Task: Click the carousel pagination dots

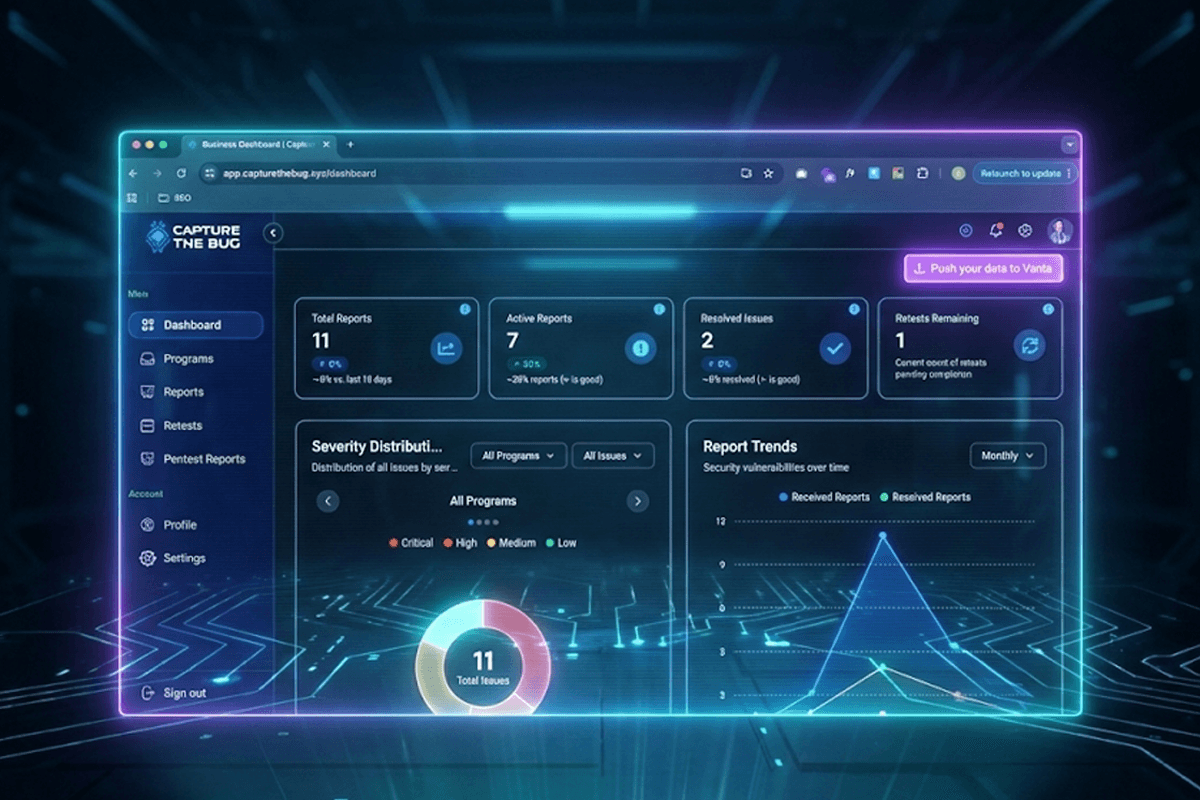Action: point(482,522)
